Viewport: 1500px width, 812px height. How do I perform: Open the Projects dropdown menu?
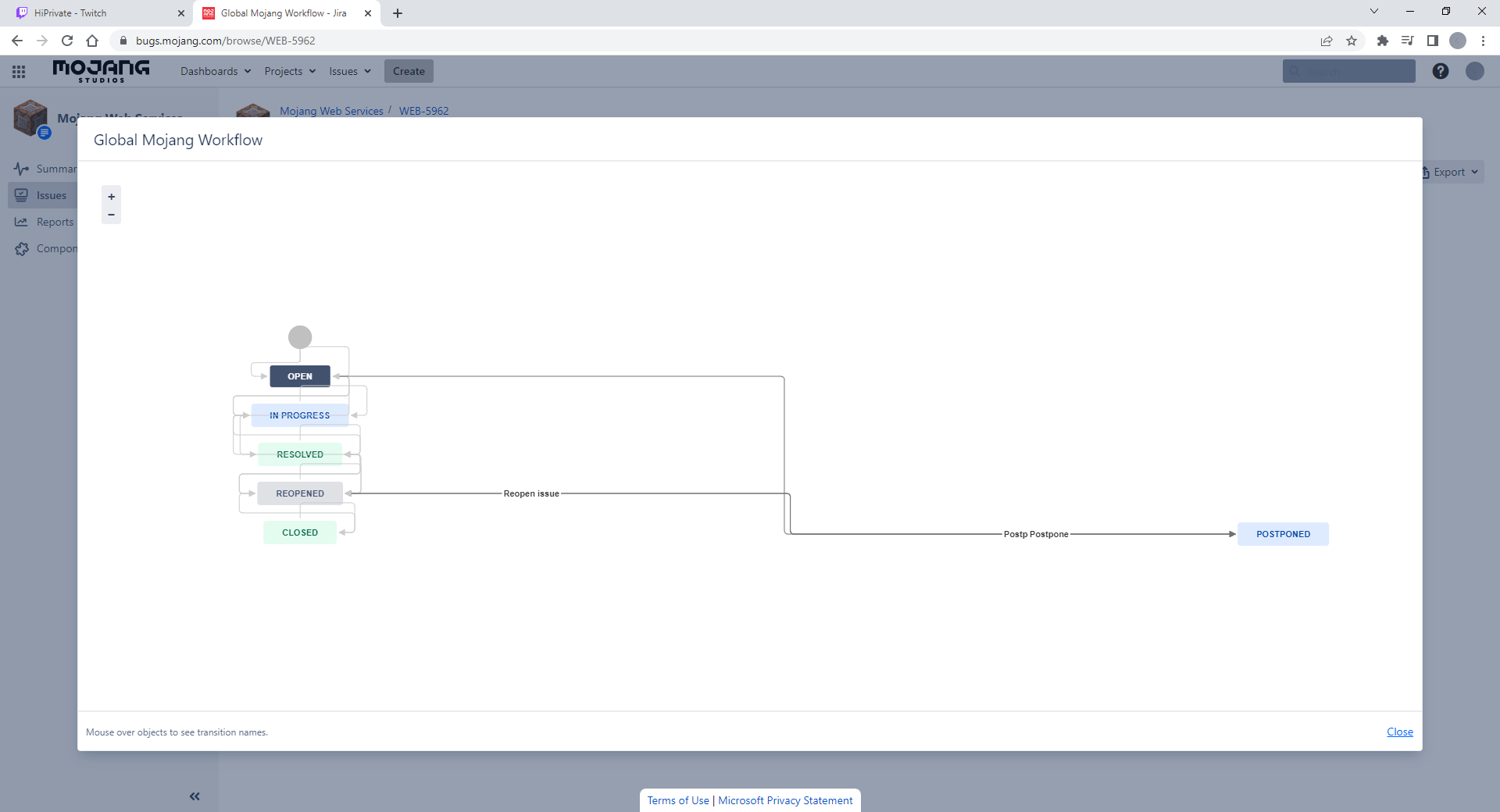[x=290, y=71]
